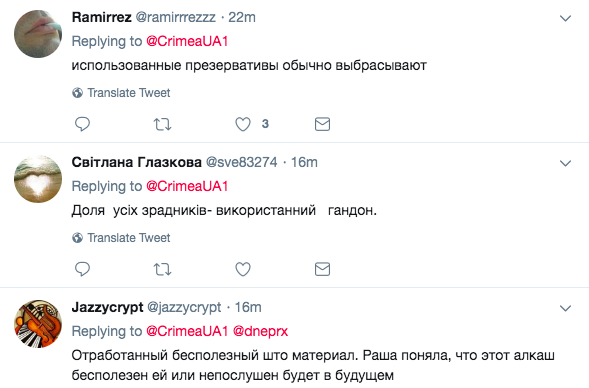Reply to Світлана Глазкова's tweet
The width and height of the screenshot is (589, 388).
tap(82, 269)
